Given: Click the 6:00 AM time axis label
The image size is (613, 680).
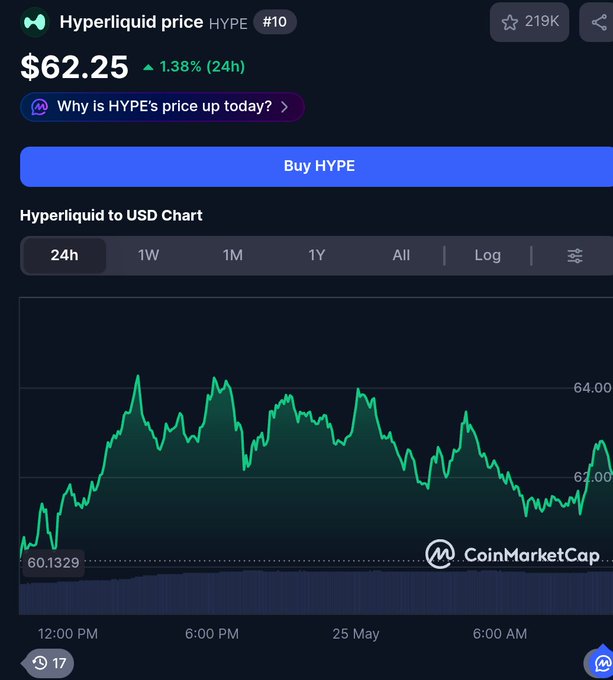Looking at the screenshot, I should click(500, 634).
